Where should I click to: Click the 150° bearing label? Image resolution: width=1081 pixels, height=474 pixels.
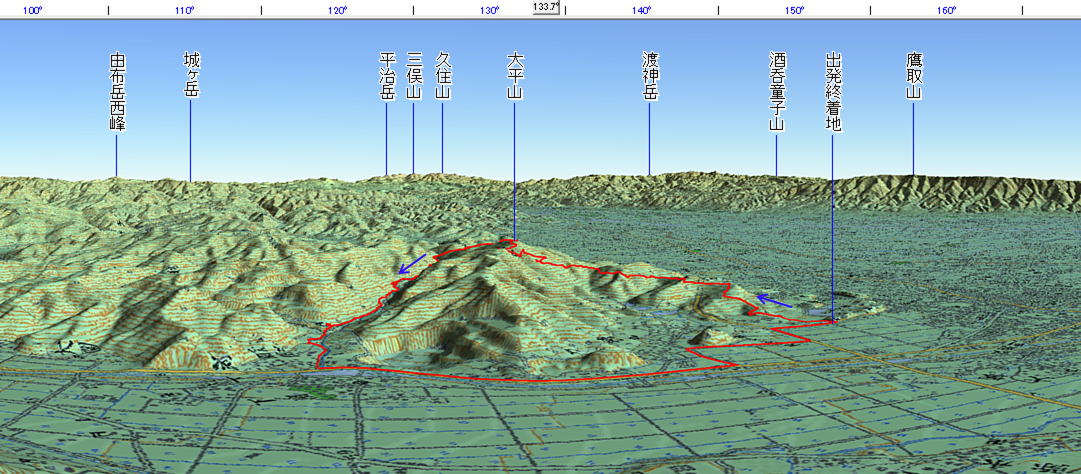[x=794, y=11]
